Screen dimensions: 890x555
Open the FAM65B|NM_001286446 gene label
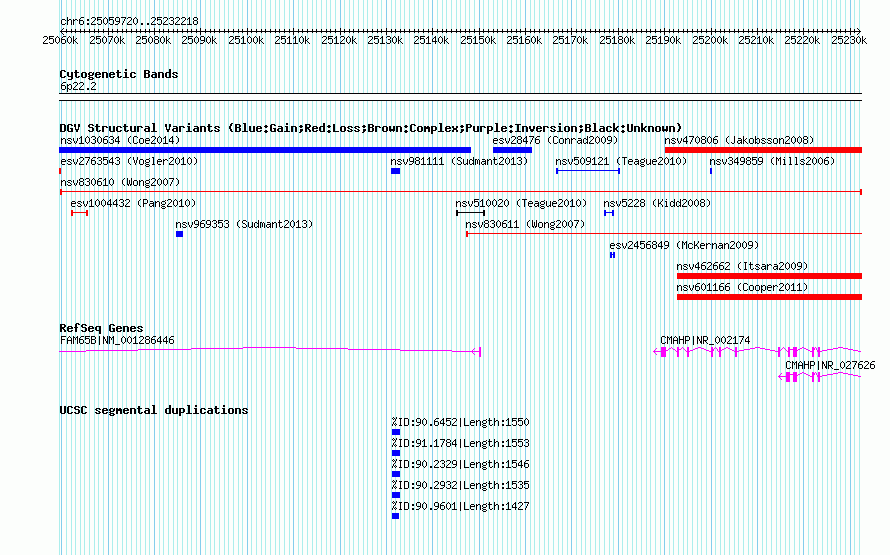tap(117, 340)
